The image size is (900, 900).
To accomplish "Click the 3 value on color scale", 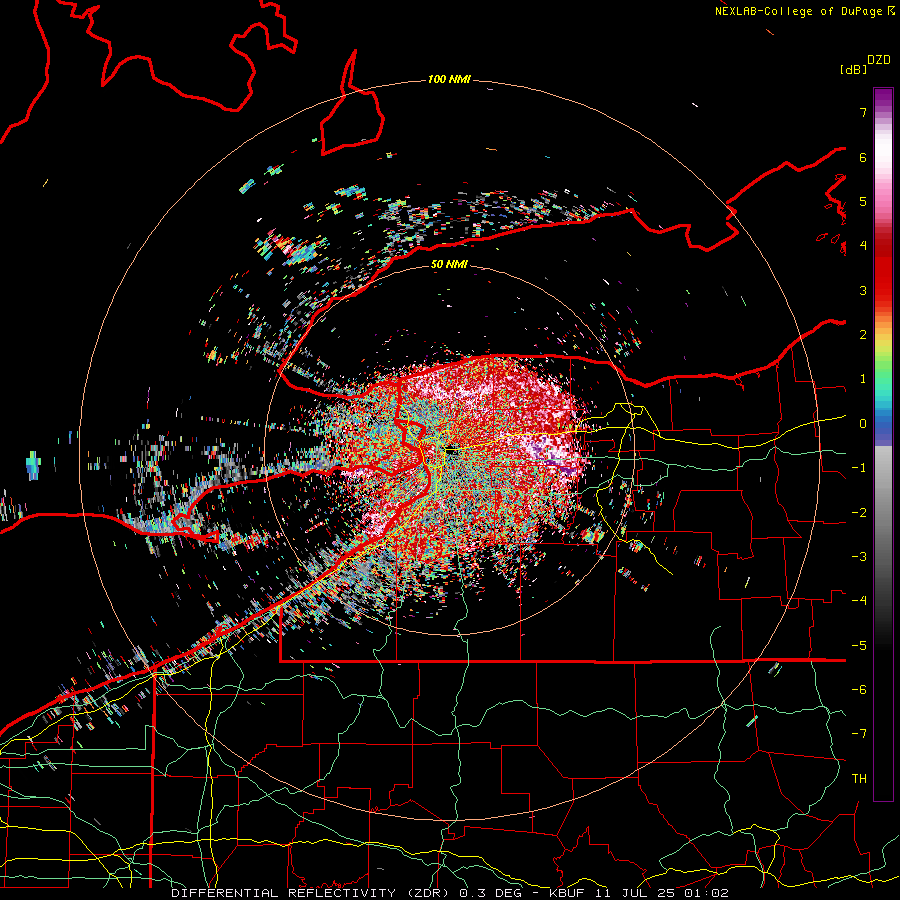I will point(863,290).
